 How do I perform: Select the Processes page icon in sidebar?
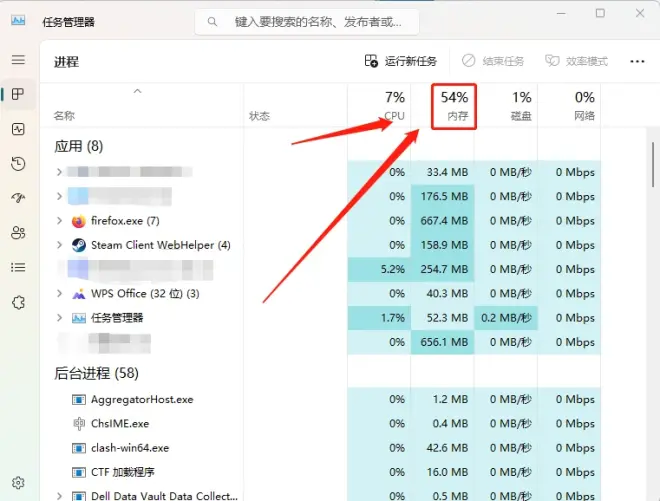point(18,95)
